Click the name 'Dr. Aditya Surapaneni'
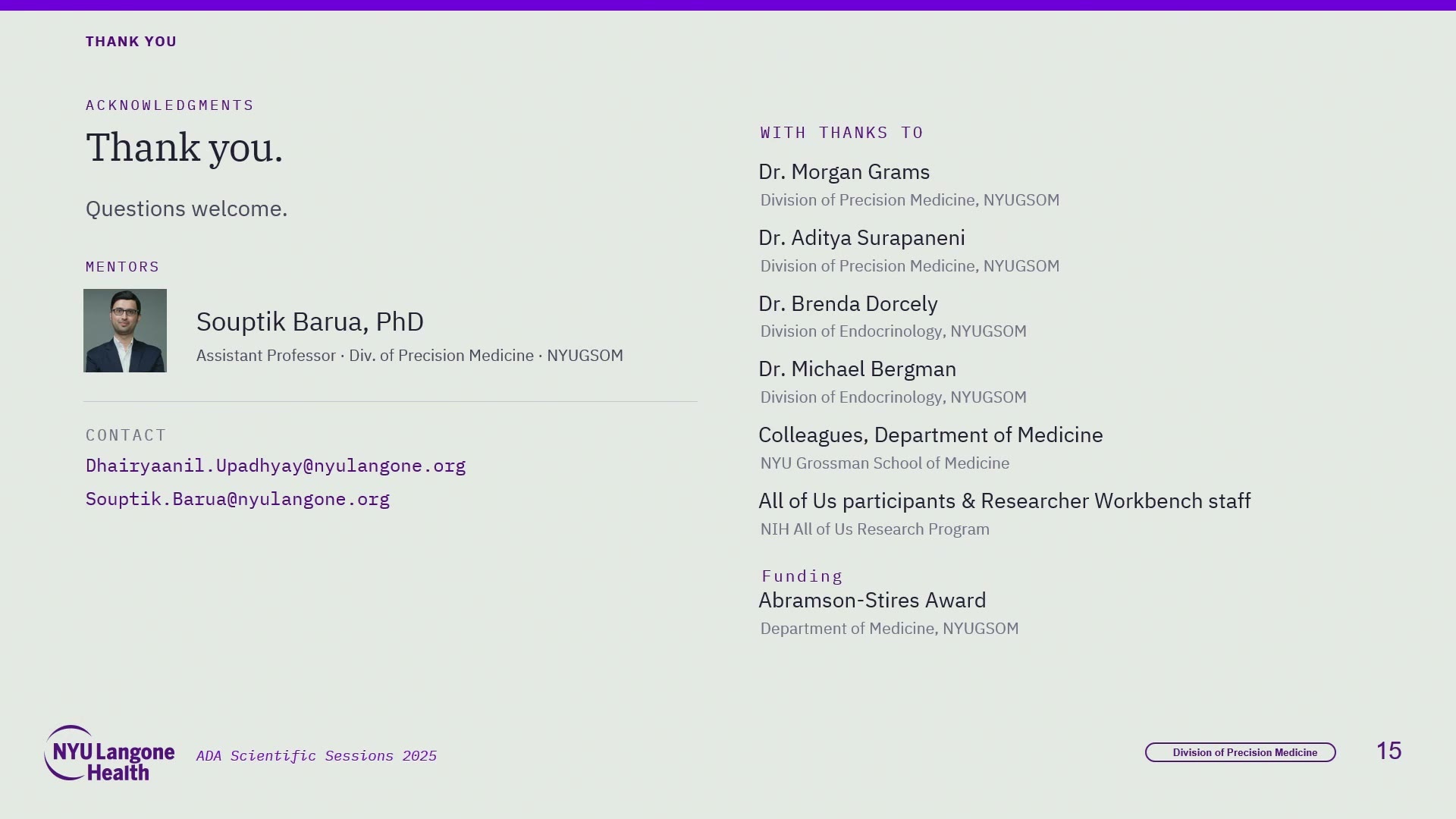This screenshot has height=819, width=1456. coord(862,238)
